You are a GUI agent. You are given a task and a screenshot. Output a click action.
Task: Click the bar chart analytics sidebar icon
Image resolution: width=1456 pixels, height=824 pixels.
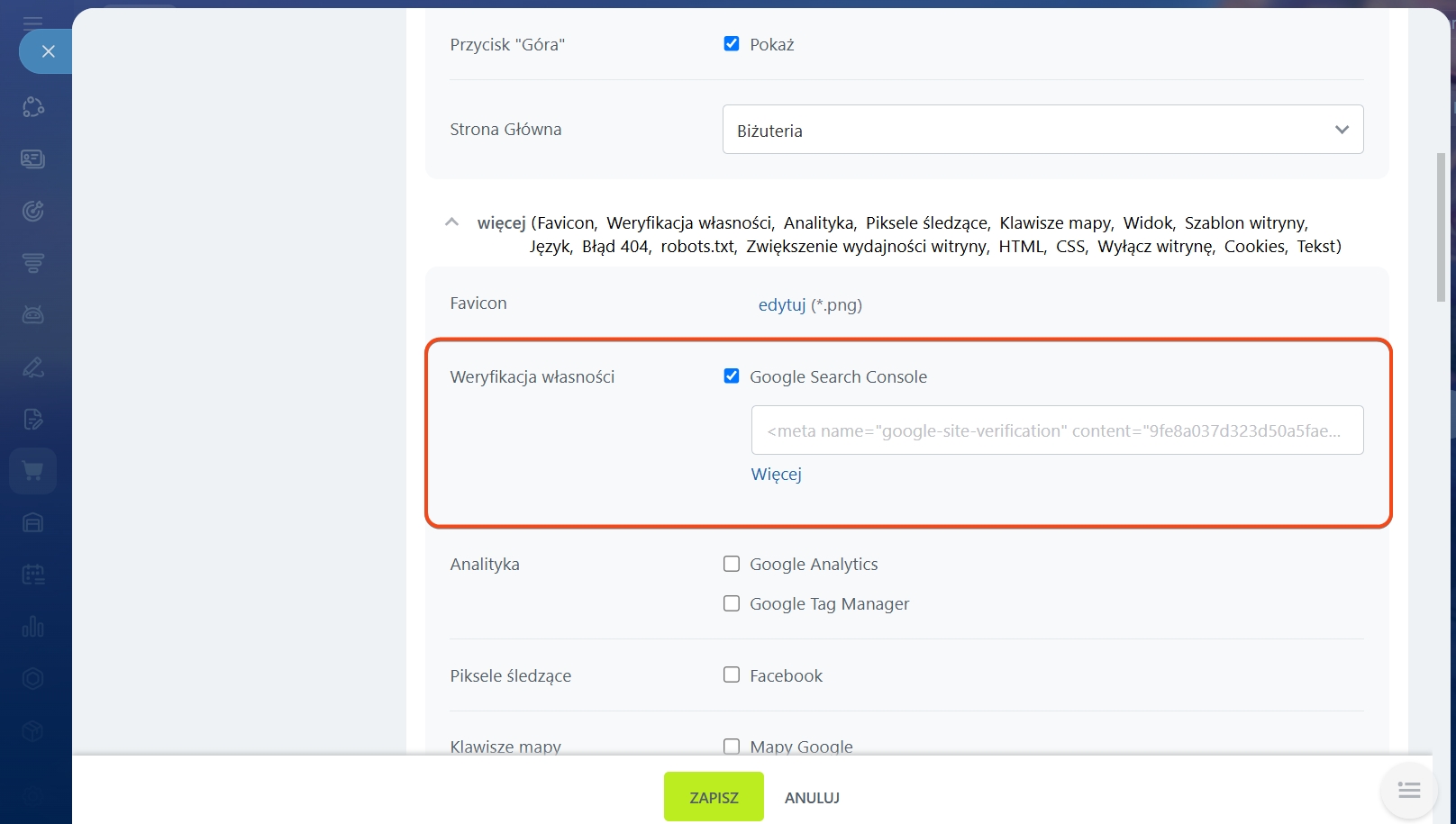(x=33, y=627)
